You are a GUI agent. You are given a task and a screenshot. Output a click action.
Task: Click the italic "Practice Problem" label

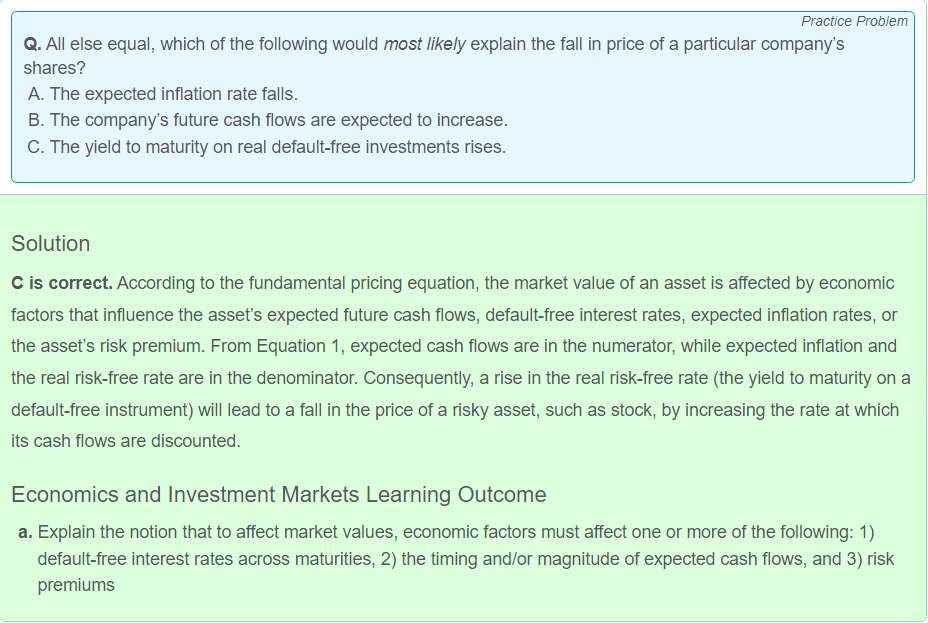point(854,21)
